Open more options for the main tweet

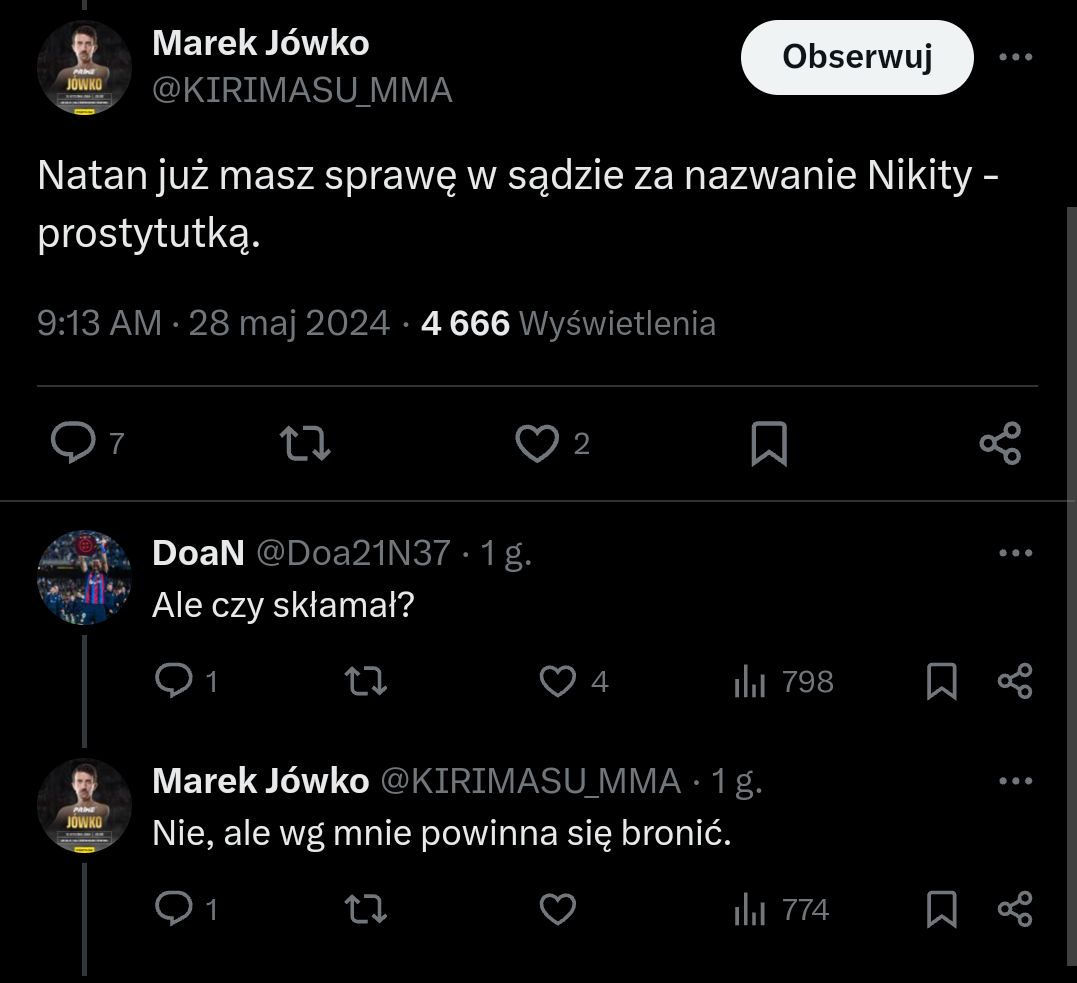click(1016, 58)
